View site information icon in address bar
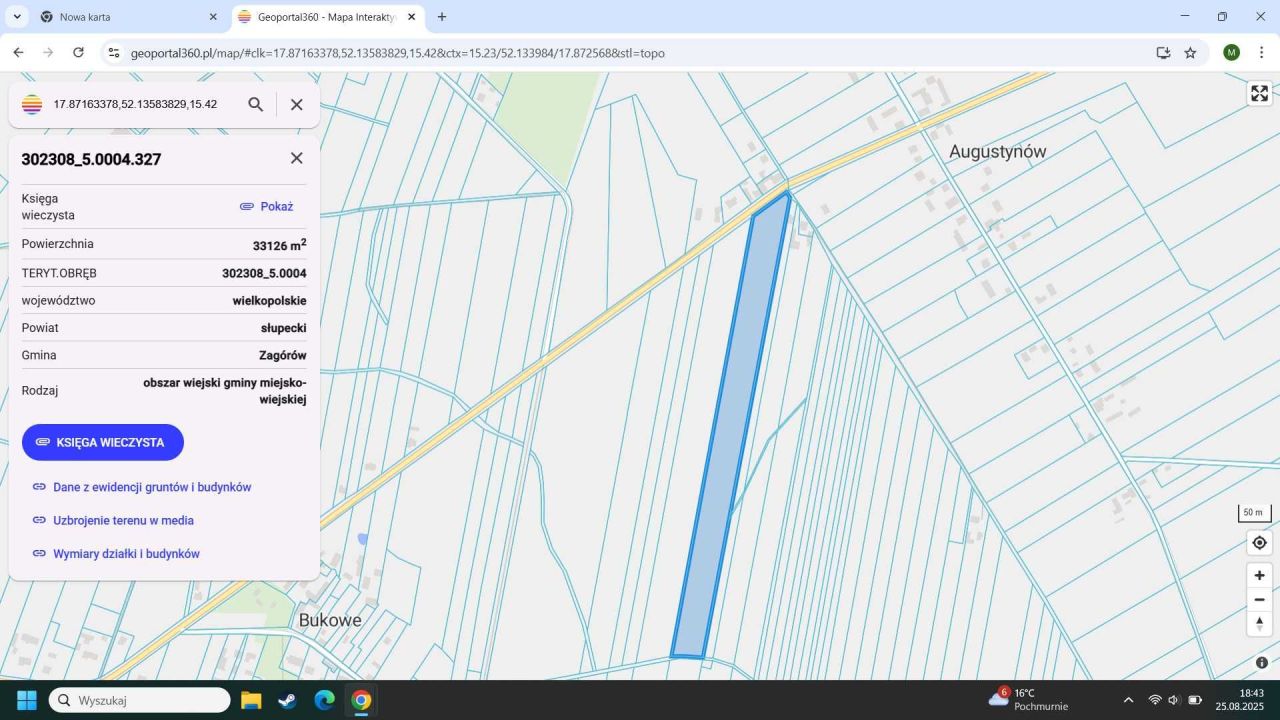Screen dimensions: 1280x720 coord(113,53)
